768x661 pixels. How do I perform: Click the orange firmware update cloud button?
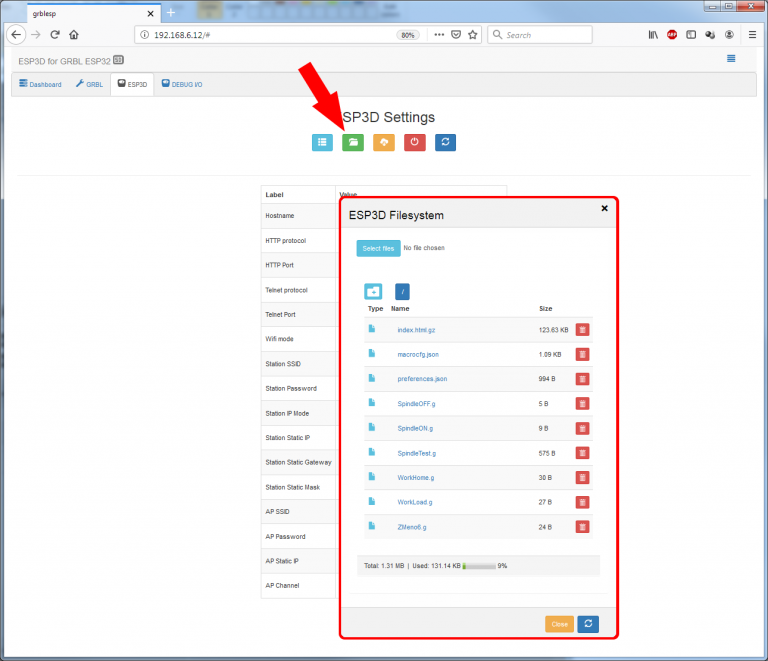click(384, 142)
